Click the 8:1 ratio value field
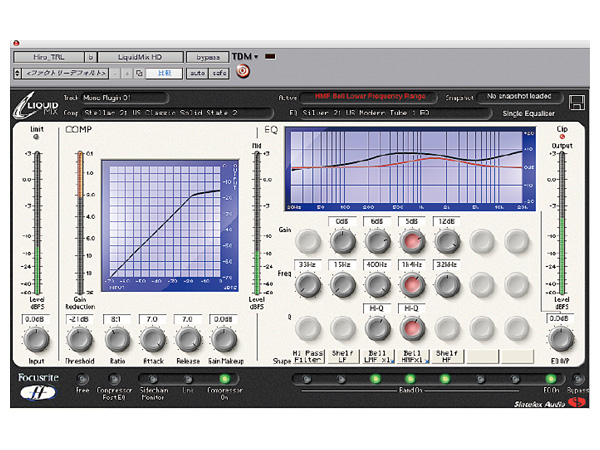The image size is (600, 450). point(116,319)
